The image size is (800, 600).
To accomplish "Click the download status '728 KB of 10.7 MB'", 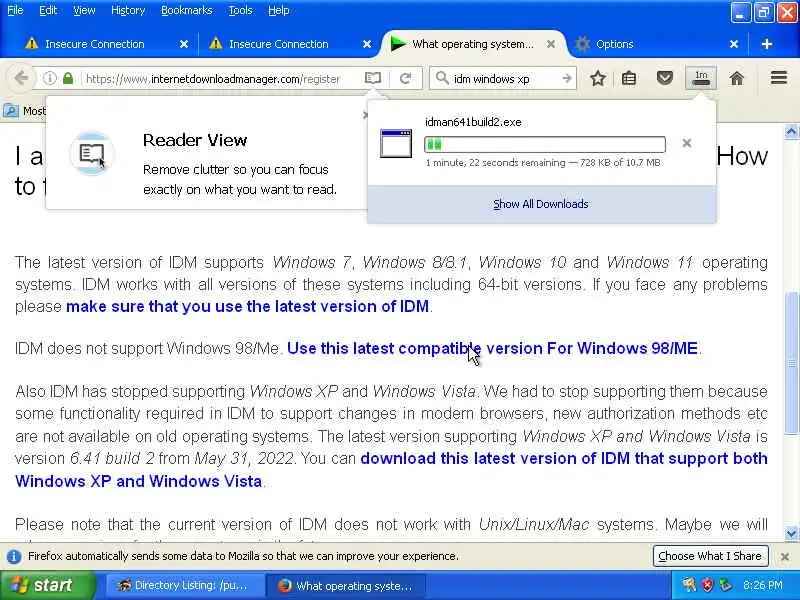I will coord(620,163).
